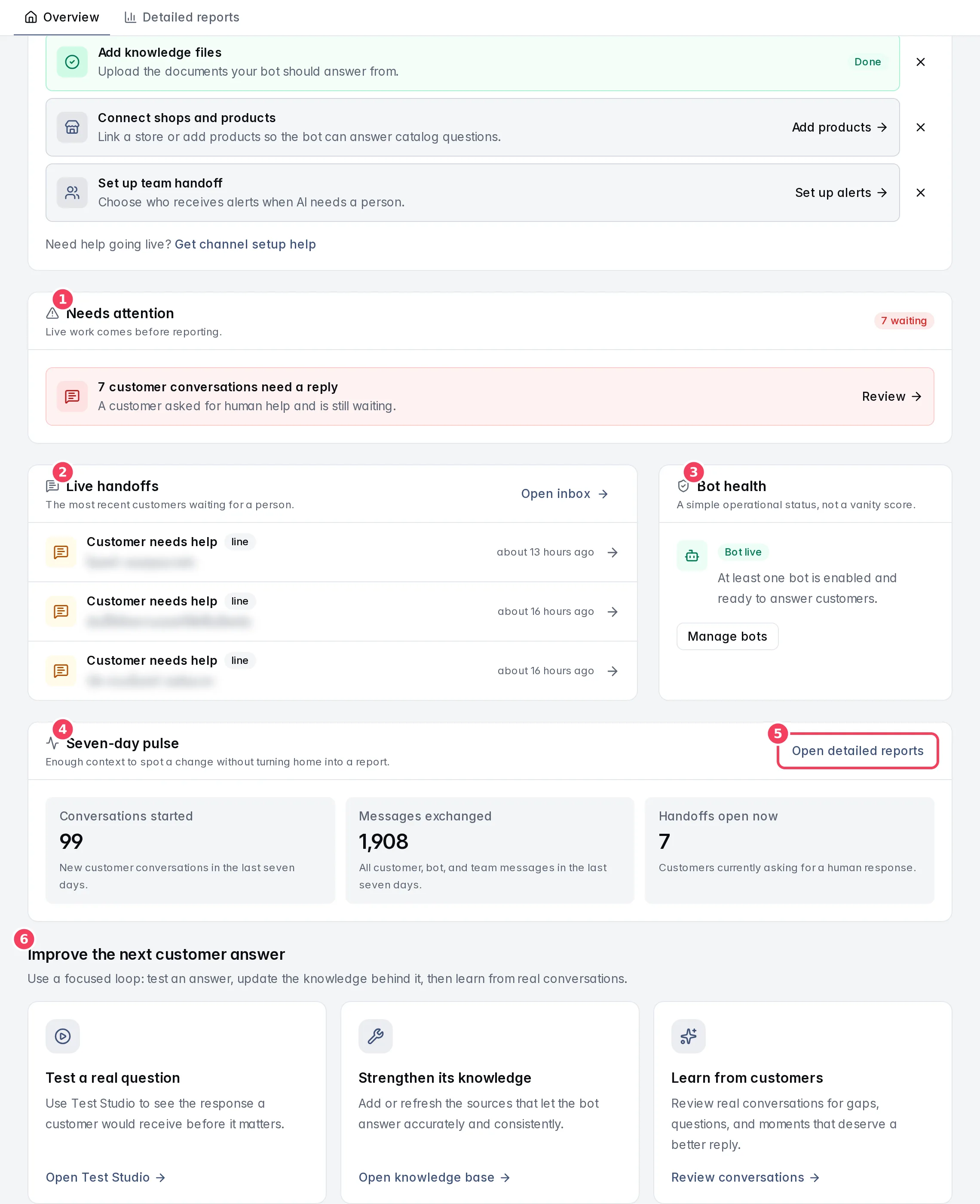The image size is (980, 1204).
Task: Select the Overview tab
Action: tap(62, 17)
